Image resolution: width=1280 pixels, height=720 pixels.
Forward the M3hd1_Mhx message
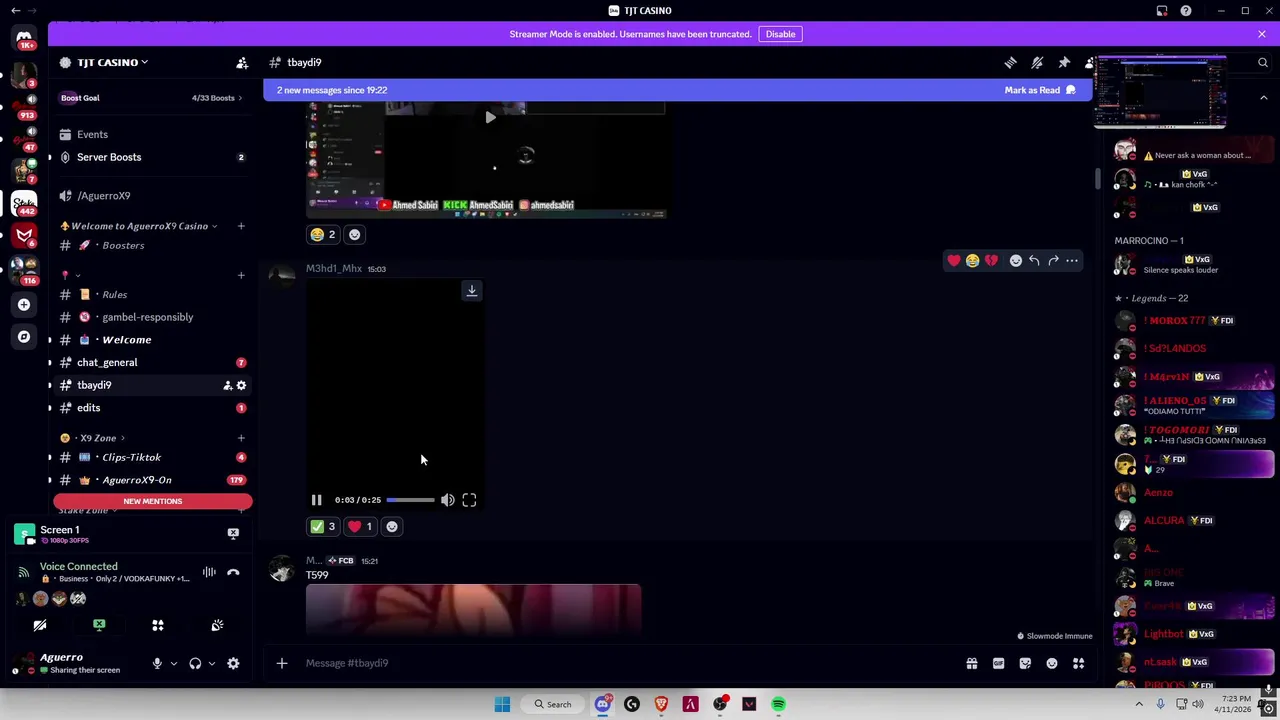[x=1053, y=261]
